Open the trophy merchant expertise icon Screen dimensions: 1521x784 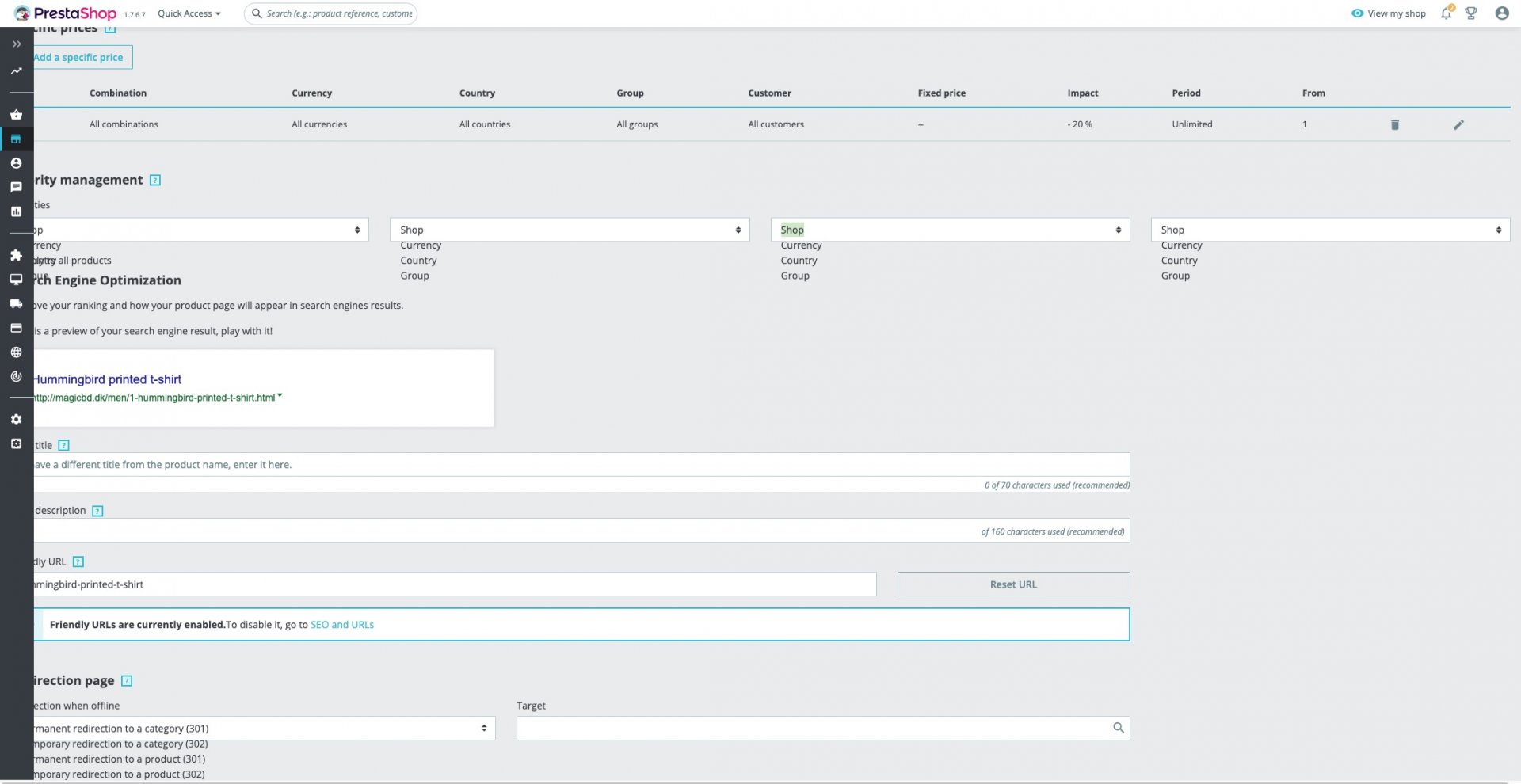click(x=1471, y=13)
